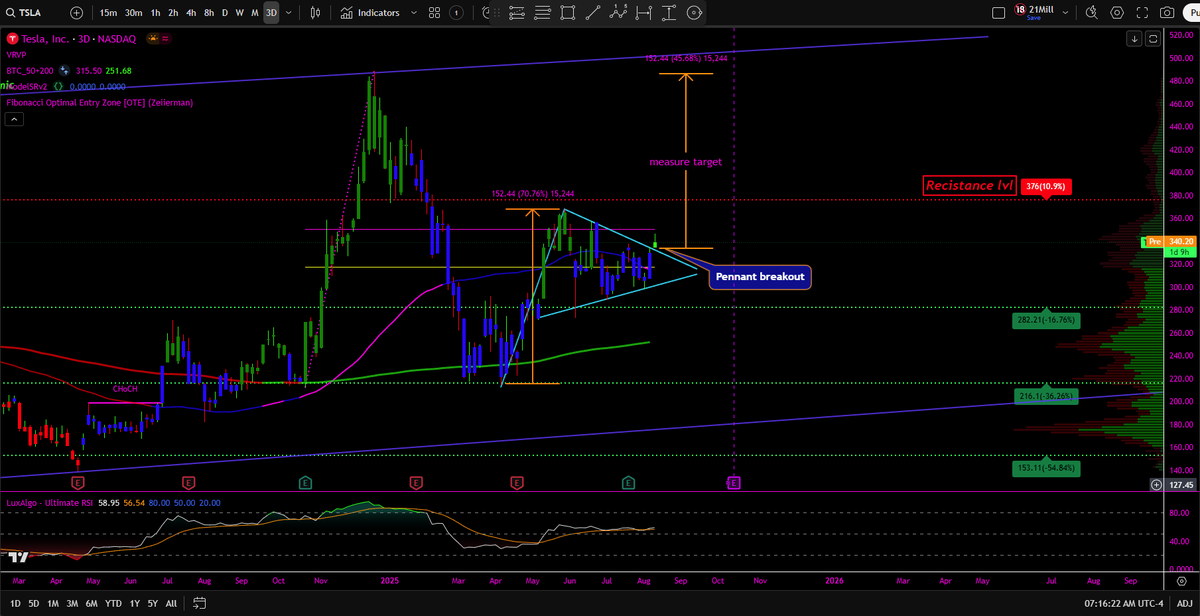Set chart range to 1M

pos(54,603)
